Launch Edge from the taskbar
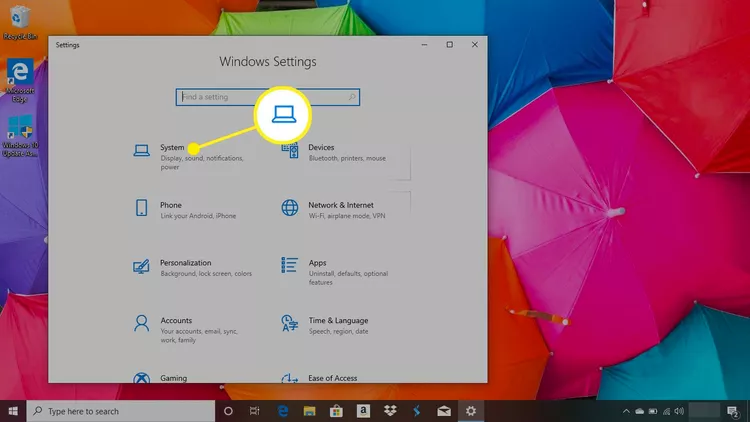The height and width of the screenshot is (422, 750). tap(283, 411)
